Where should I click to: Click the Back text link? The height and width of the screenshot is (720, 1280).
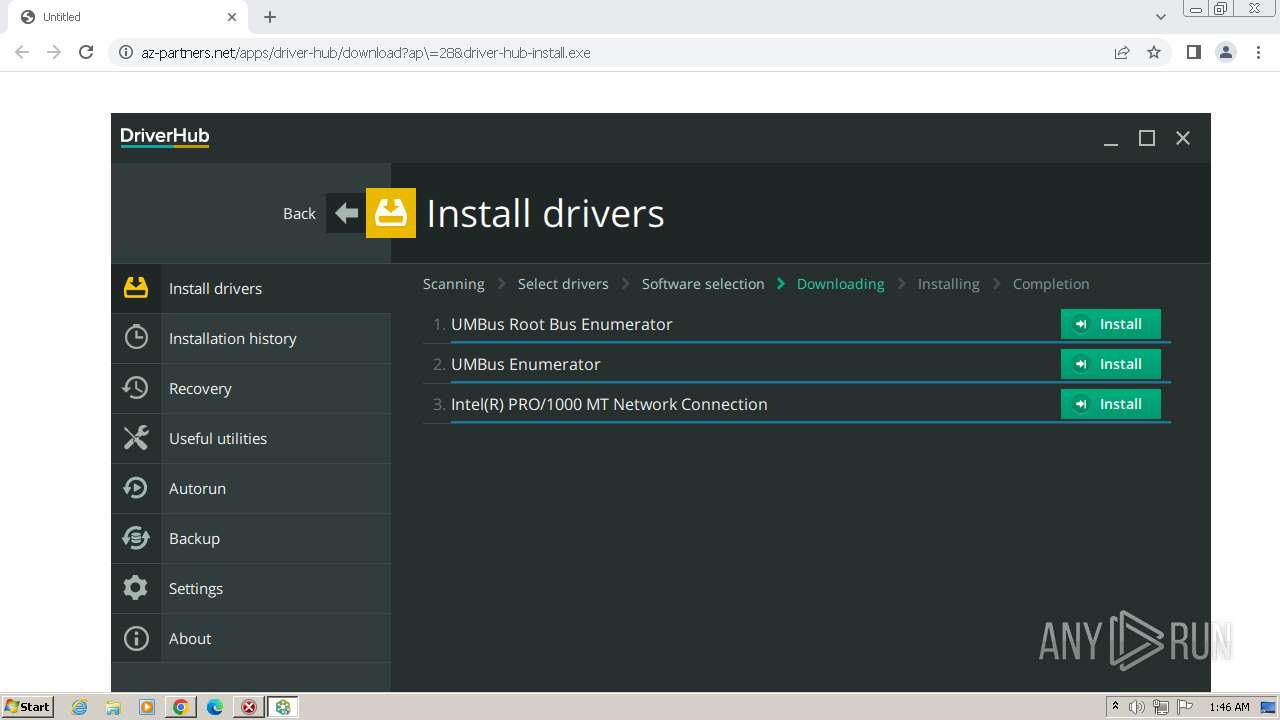click(299, 213)
